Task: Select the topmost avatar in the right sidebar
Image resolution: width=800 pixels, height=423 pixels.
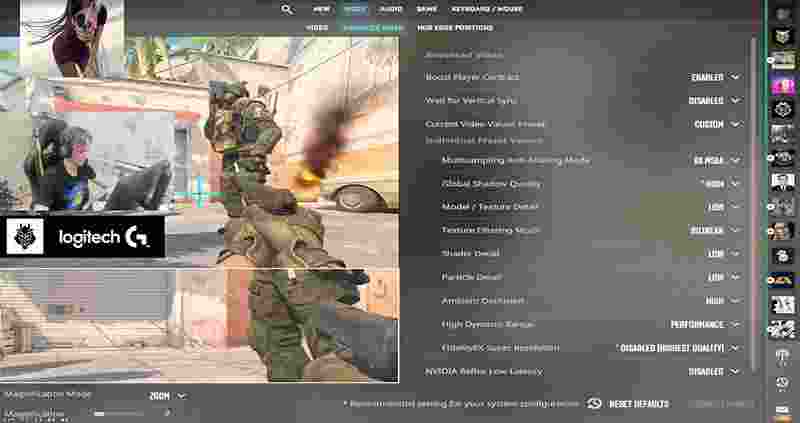Action: (x=783, y=14)
